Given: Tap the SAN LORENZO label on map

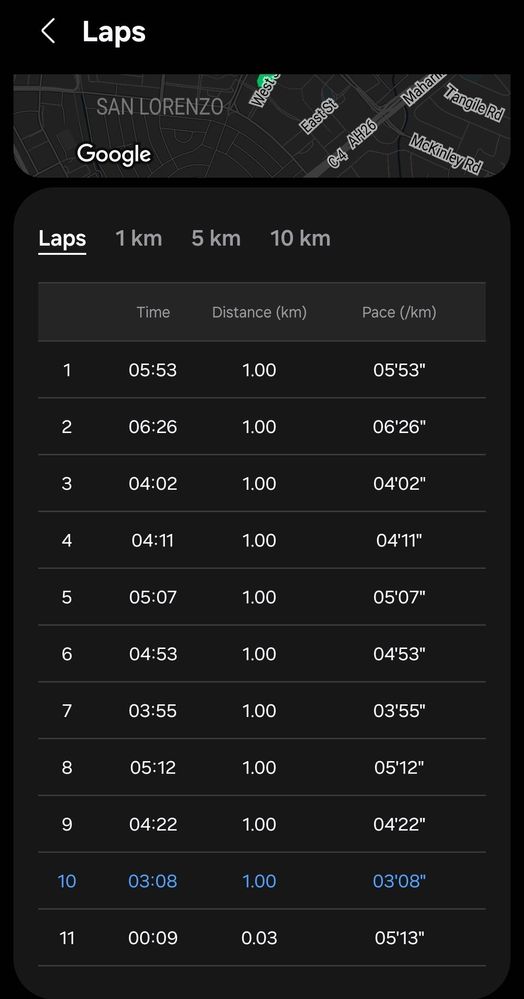Looking at the screenshot, I should 159,106.
